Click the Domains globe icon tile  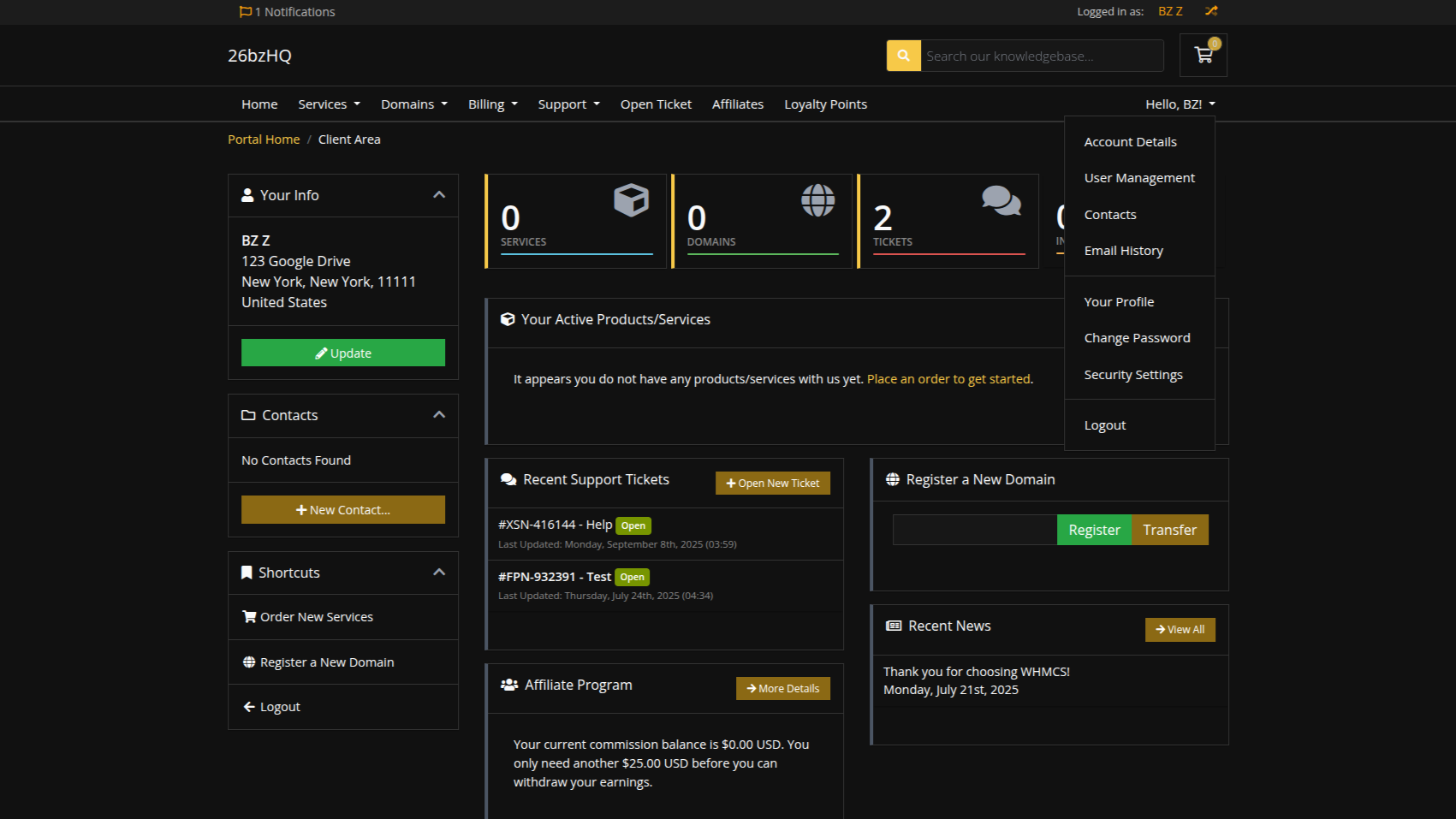click(817, 200)
